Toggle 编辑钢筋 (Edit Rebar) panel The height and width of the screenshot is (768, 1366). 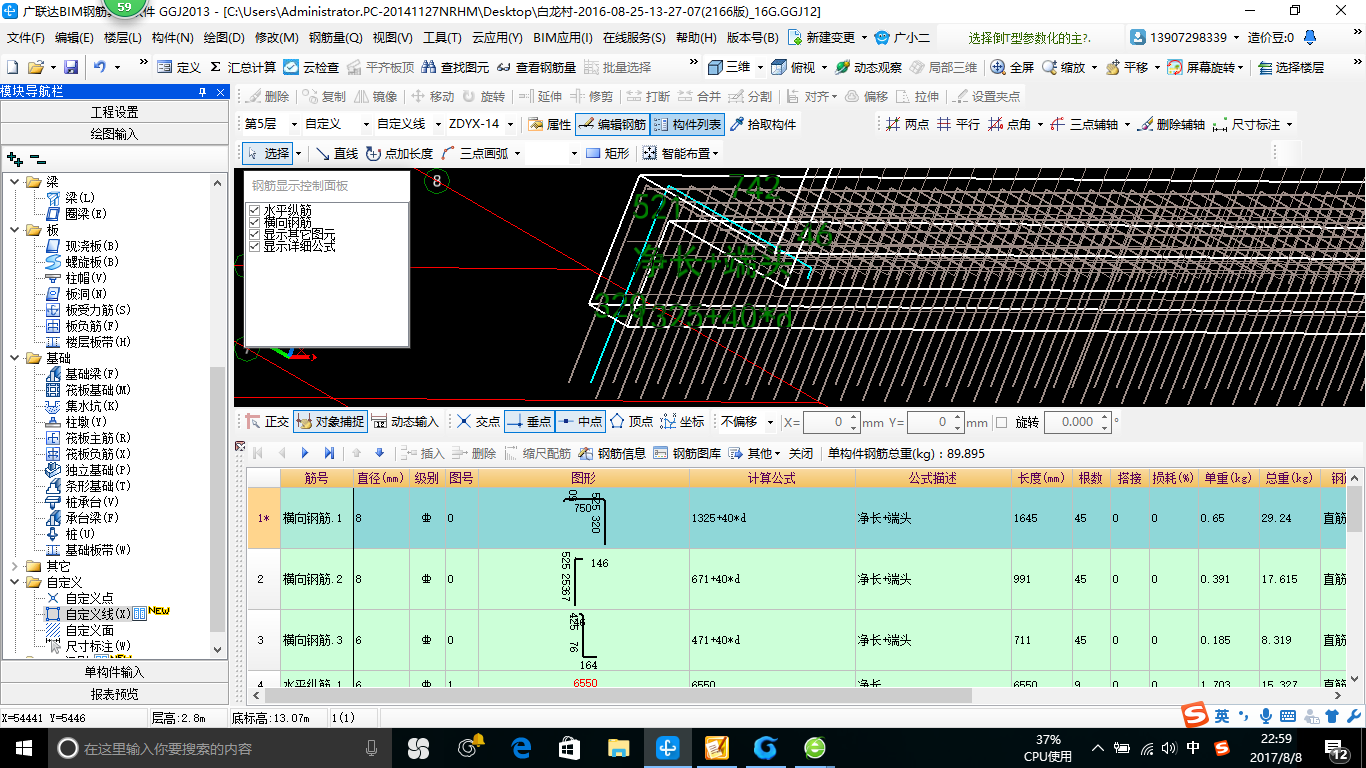pyautogui.click(x=612, y=125)
